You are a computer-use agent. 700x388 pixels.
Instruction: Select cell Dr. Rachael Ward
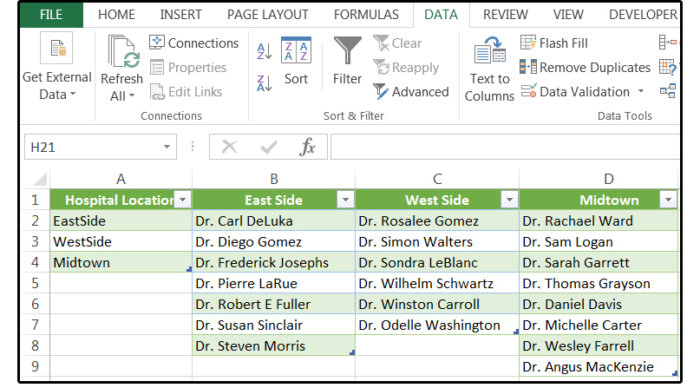[x=599, y=221]
